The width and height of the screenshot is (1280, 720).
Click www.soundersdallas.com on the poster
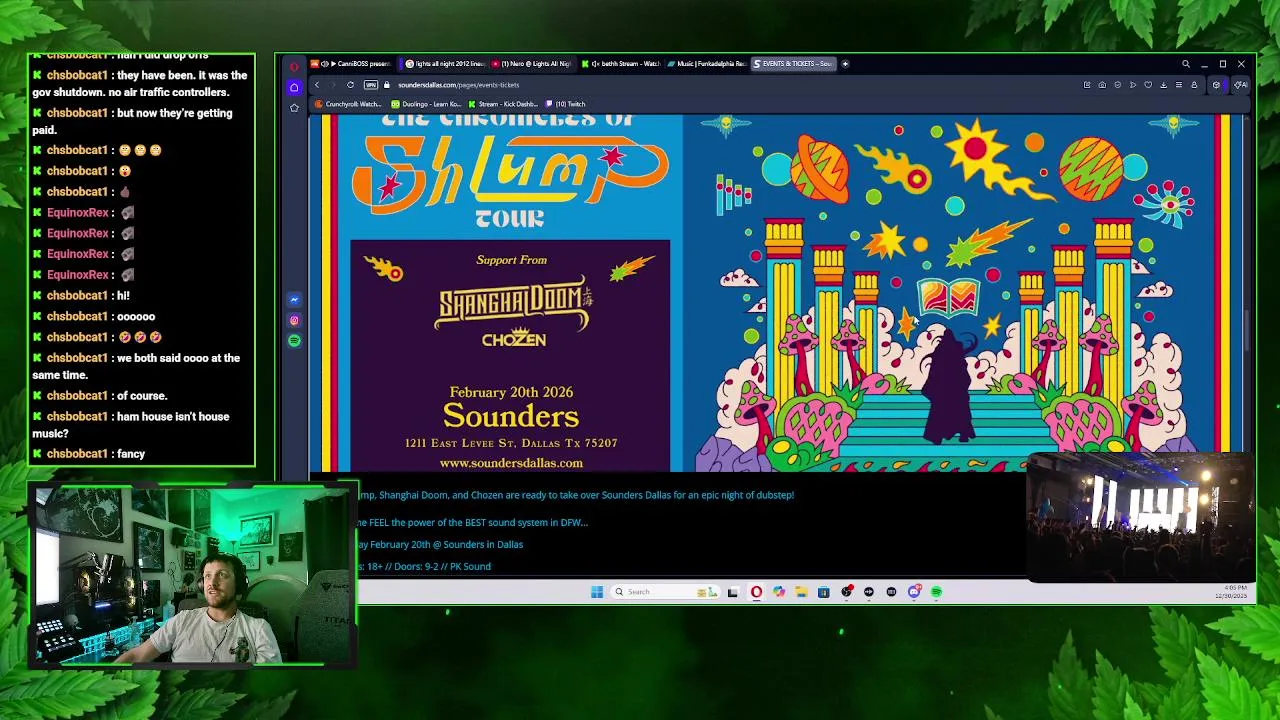coord(511,463)
